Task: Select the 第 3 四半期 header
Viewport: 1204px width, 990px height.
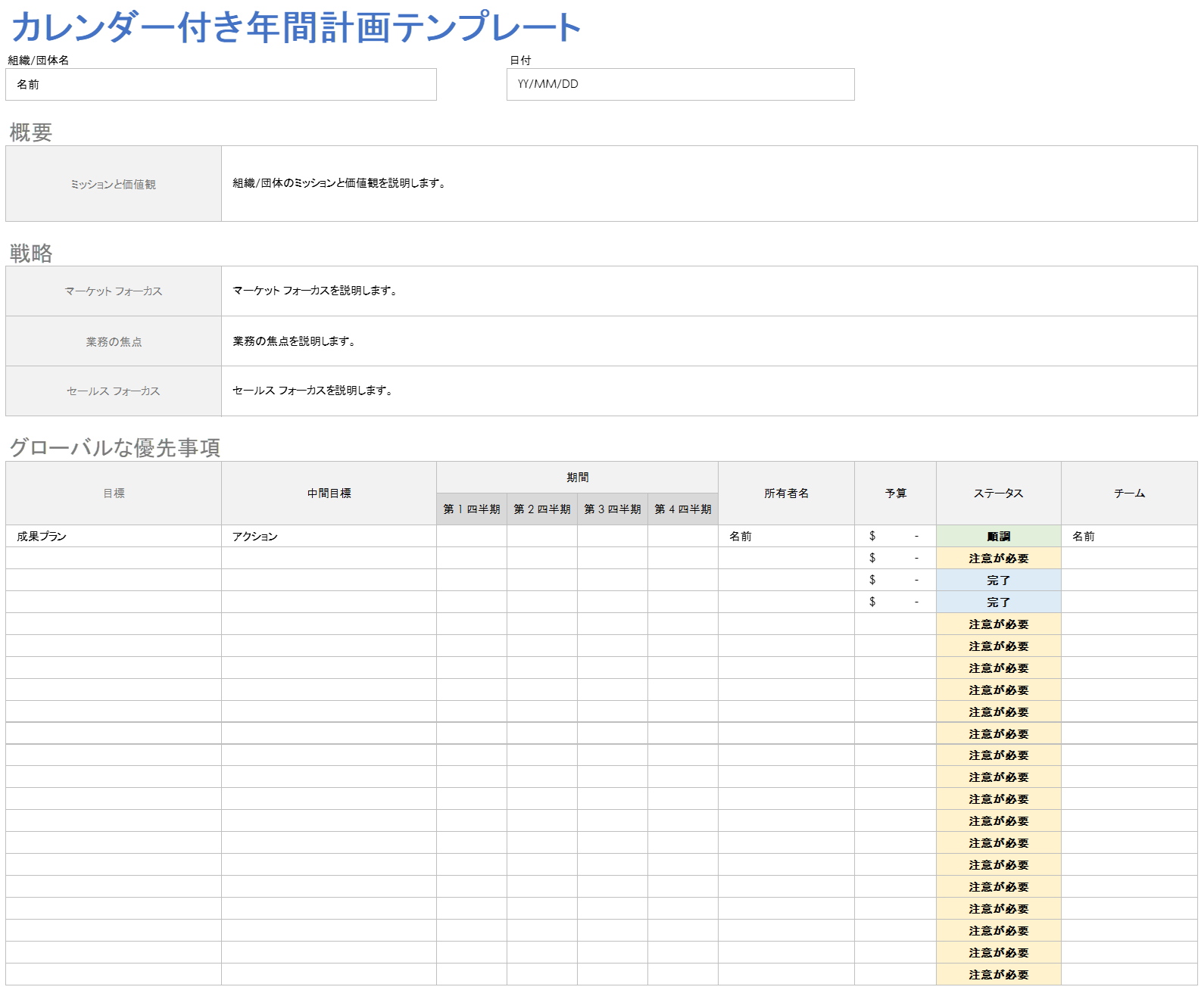Action: pos(613,509)
